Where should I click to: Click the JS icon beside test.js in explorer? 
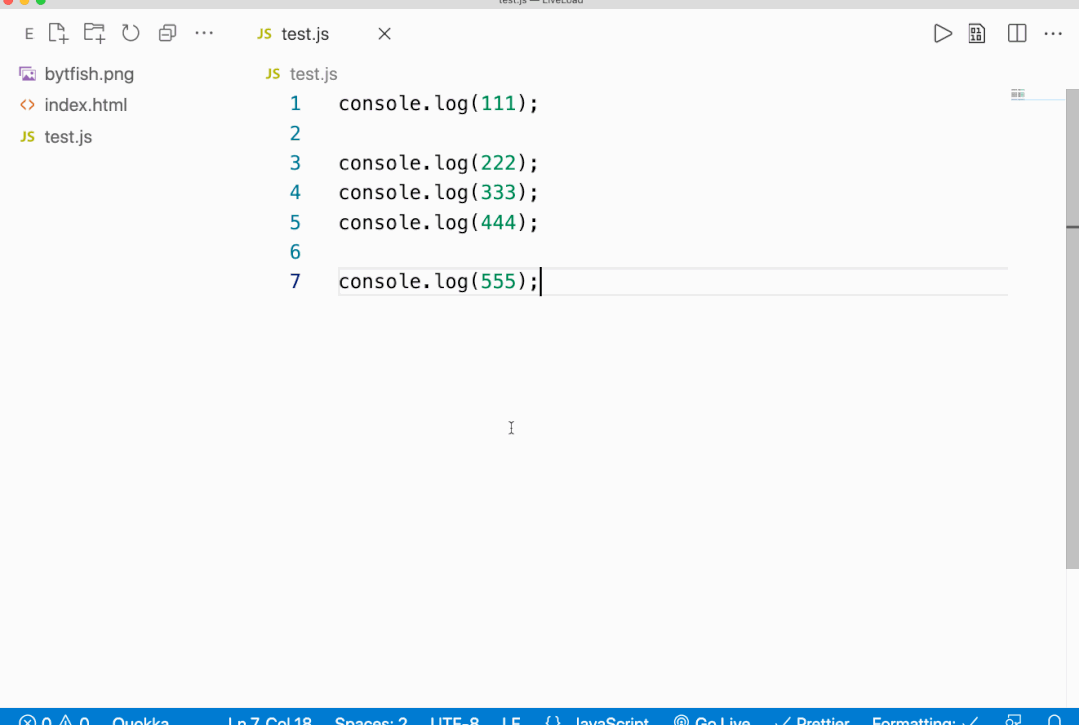pyautogui.click(x=28, y=136)
